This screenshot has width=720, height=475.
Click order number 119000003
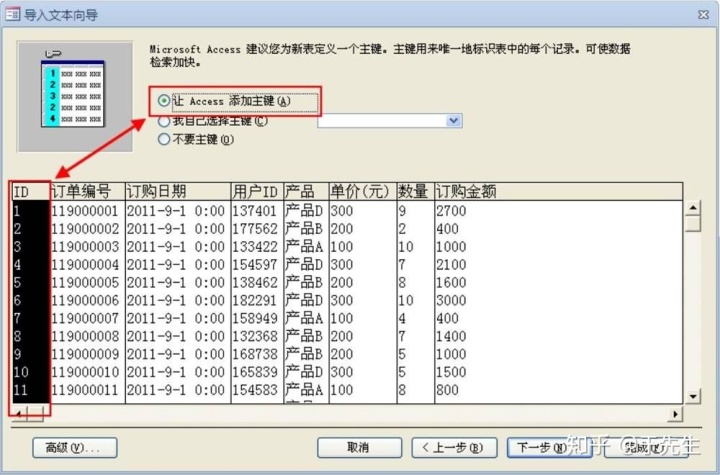(x=85, y=247)
